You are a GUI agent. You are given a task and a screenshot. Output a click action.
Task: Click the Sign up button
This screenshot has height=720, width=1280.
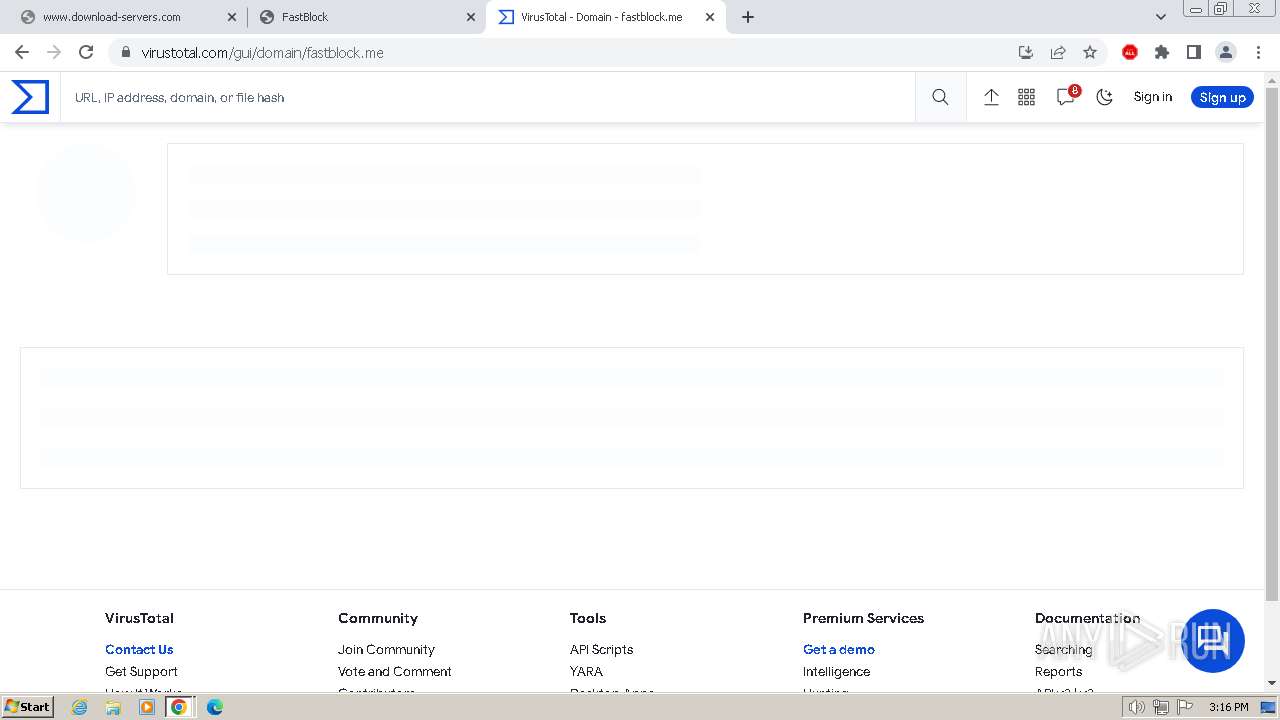(1222, 97)
